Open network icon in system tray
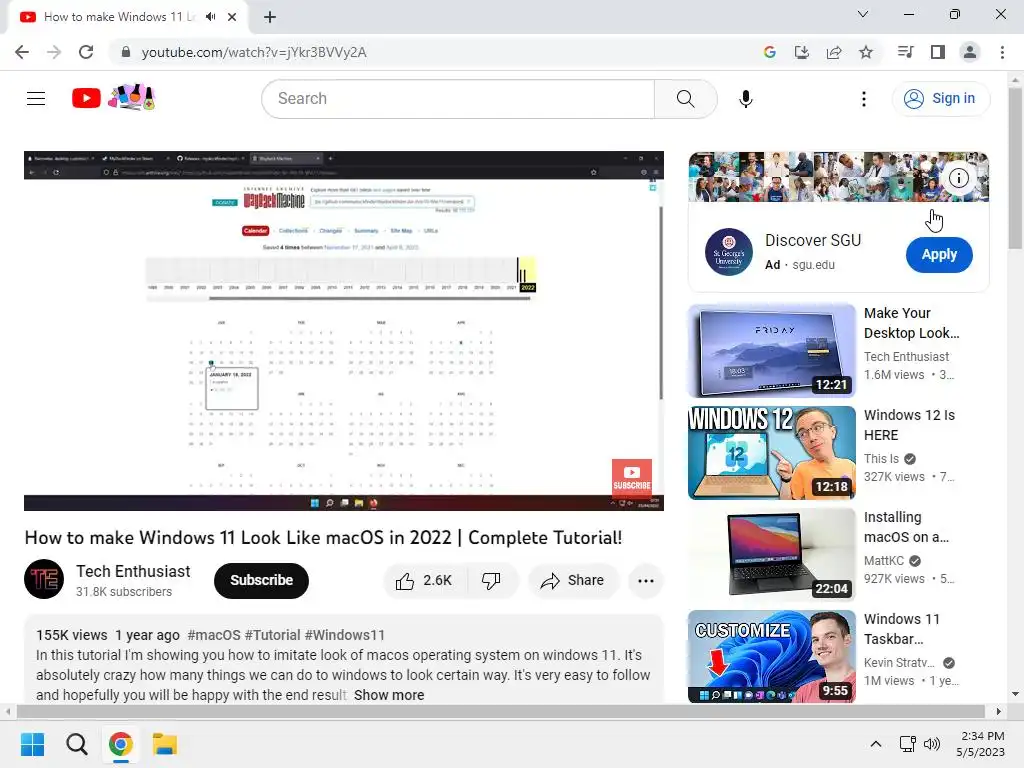The image size is (1024, 768). [907, 744]
